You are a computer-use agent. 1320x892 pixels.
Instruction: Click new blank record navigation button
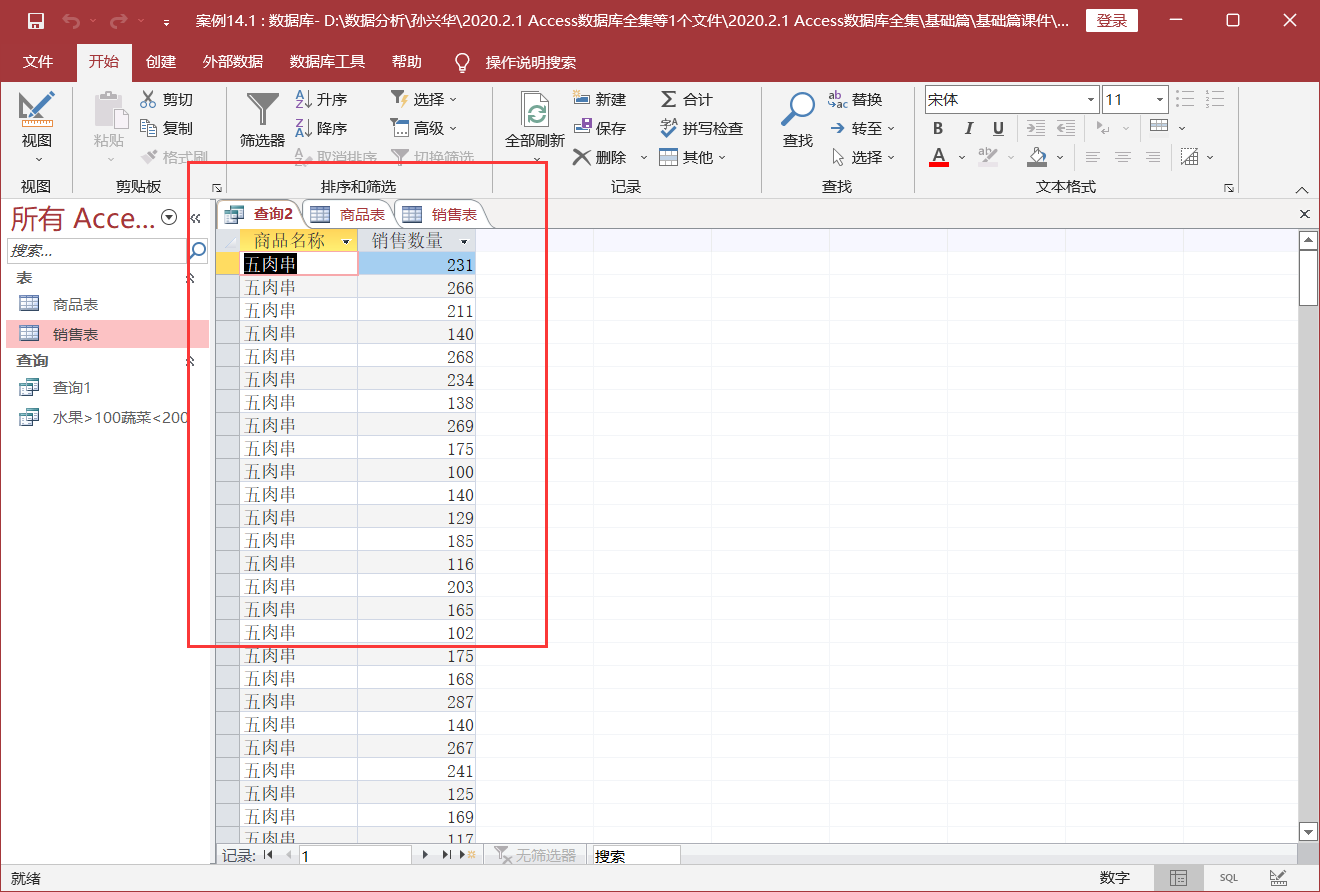point(470,855)
